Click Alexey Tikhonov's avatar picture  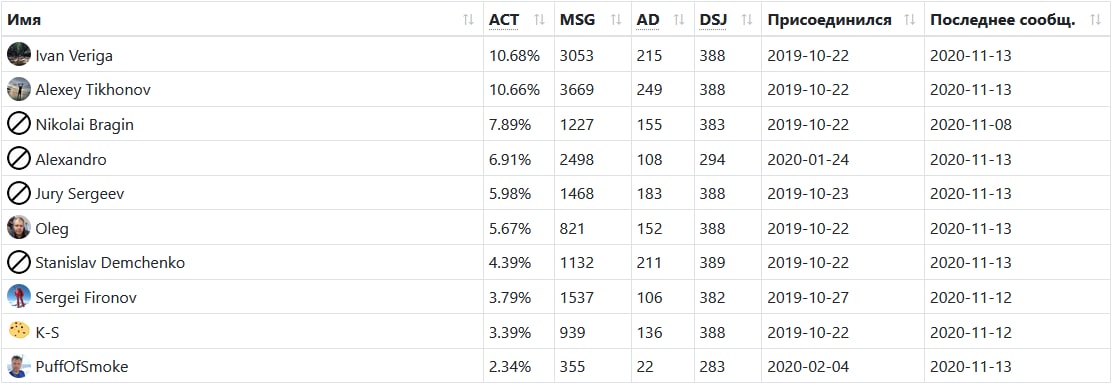click(19, 89)
